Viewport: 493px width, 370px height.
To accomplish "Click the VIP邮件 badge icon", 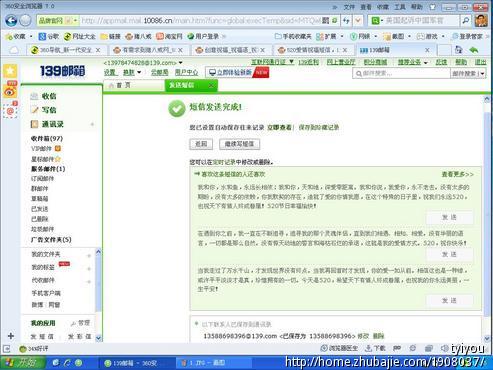I will coord(58,148).
